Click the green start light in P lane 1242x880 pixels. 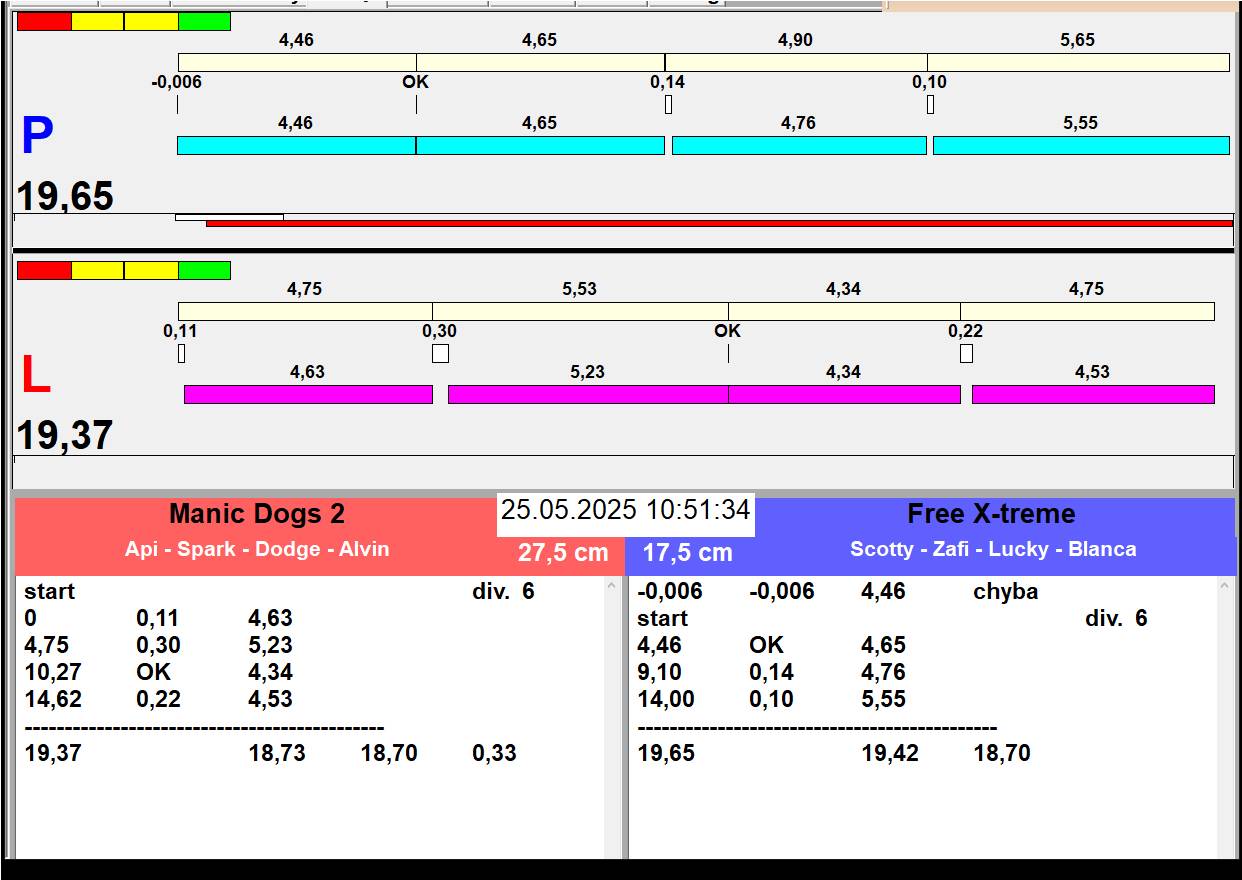click(204, 21)
